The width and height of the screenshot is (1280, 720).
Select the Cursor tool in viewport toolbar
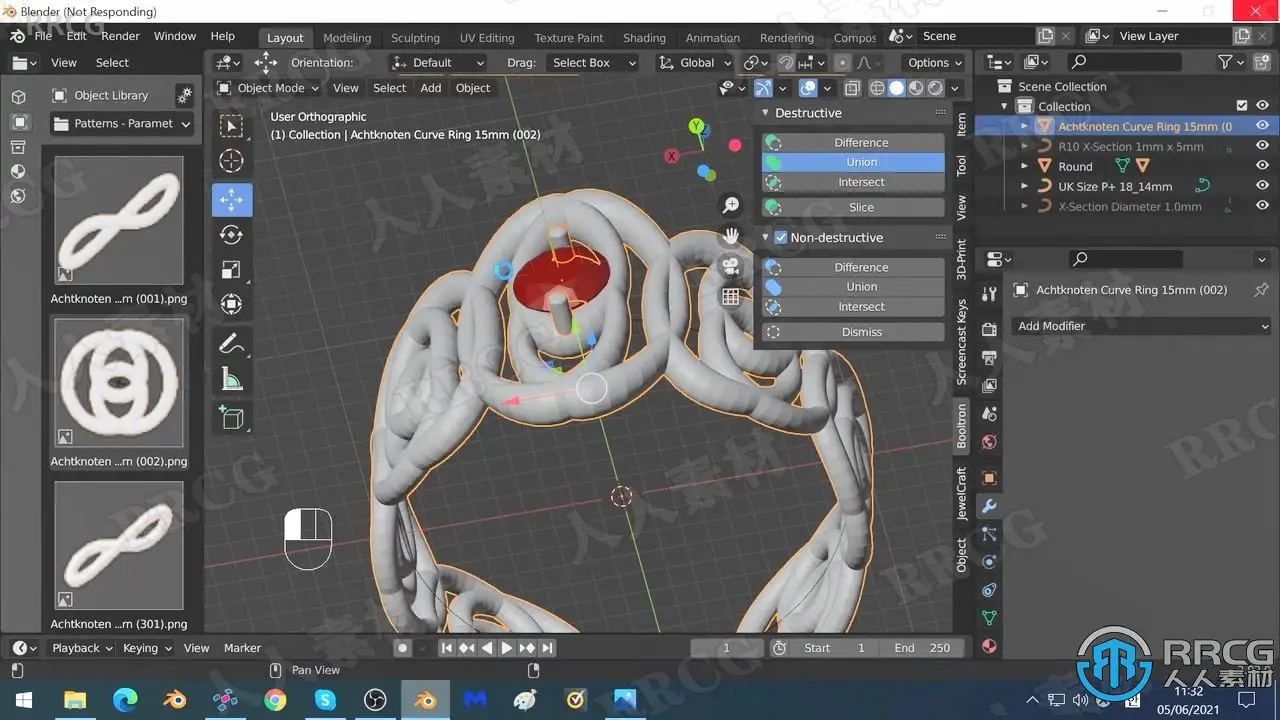click(231, 161)
